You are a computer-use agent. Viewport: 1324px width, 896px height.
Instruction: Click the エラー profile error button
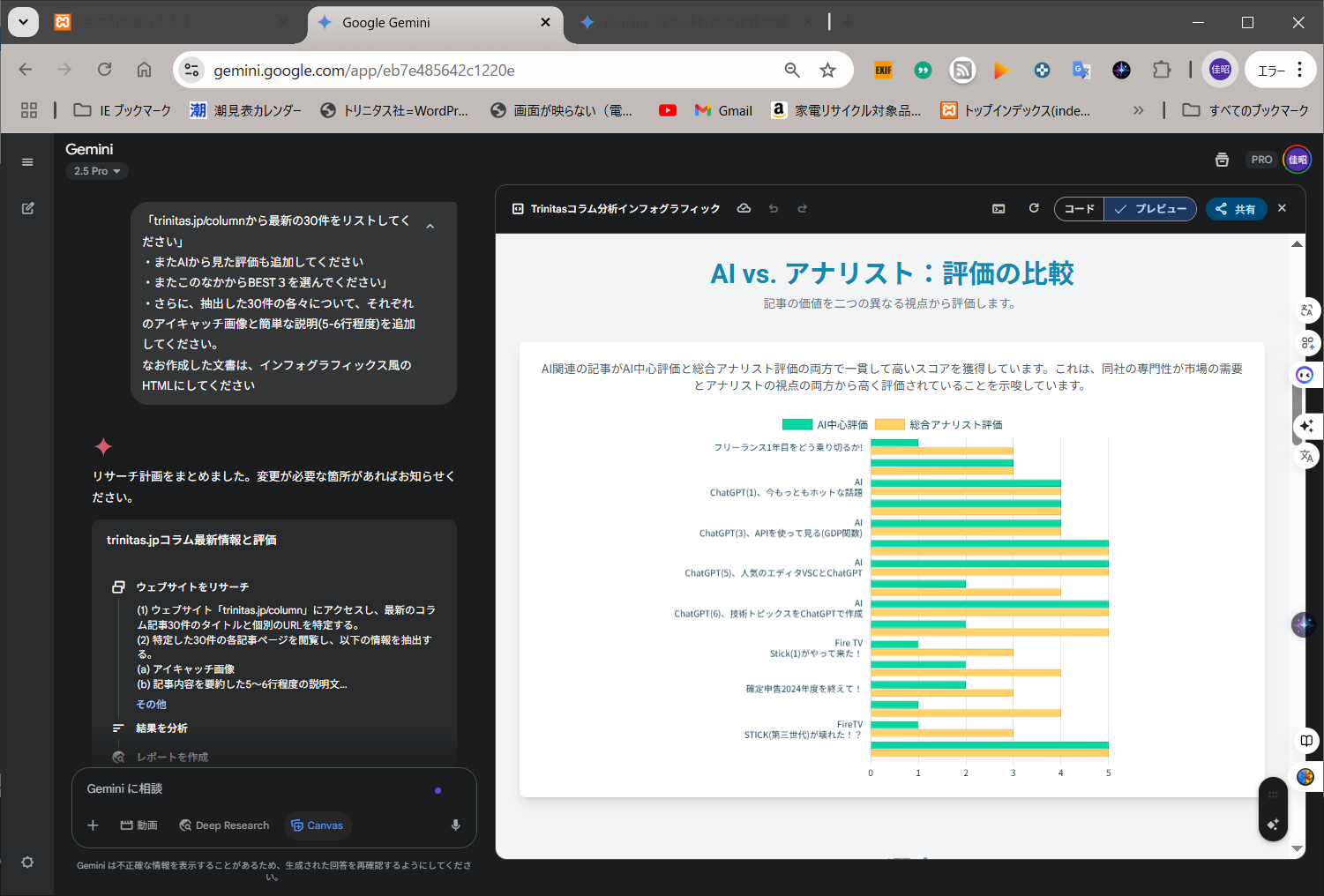(1280, 71)
